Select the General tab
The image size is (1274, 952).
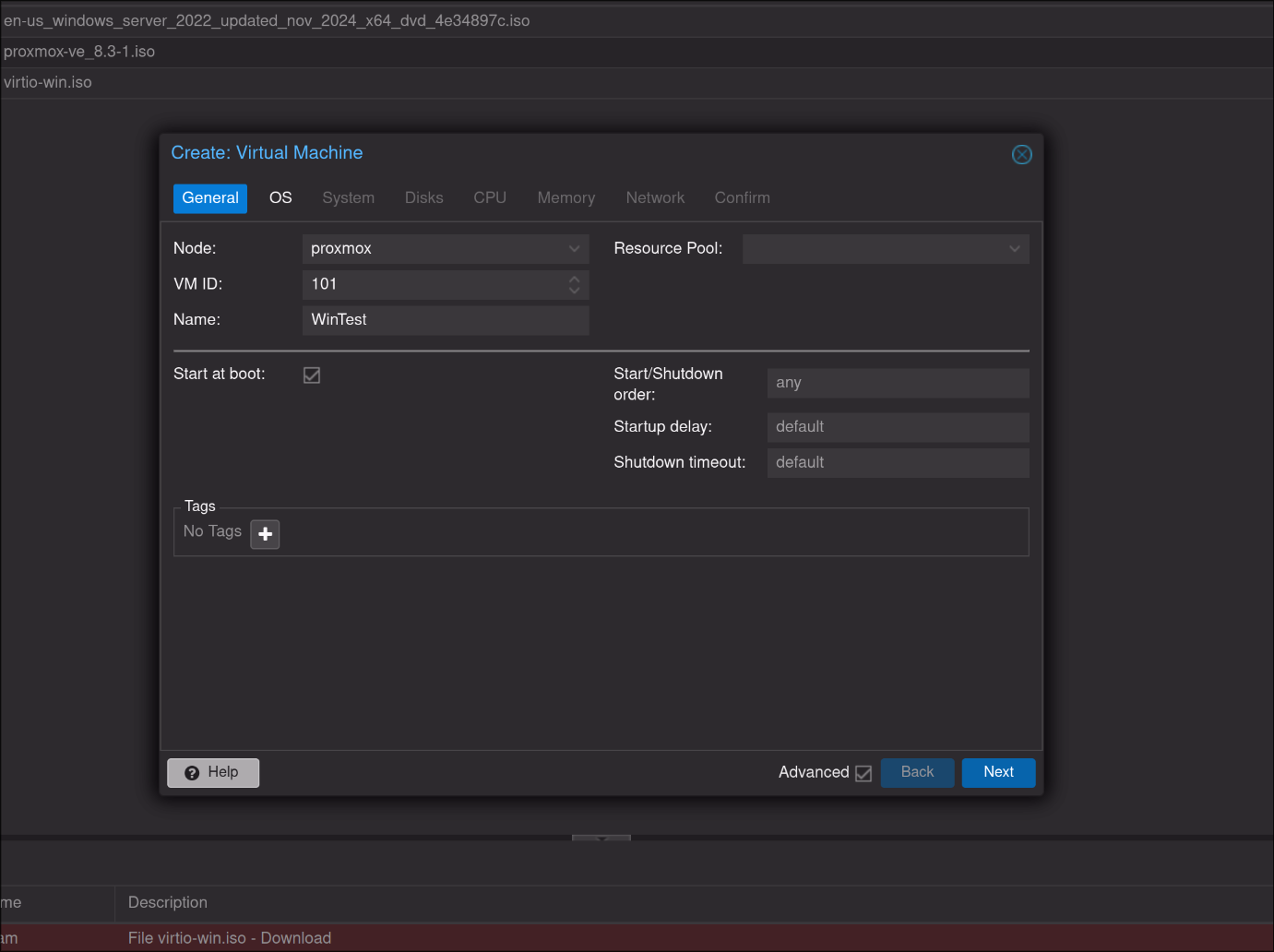(x=210, y=198)
